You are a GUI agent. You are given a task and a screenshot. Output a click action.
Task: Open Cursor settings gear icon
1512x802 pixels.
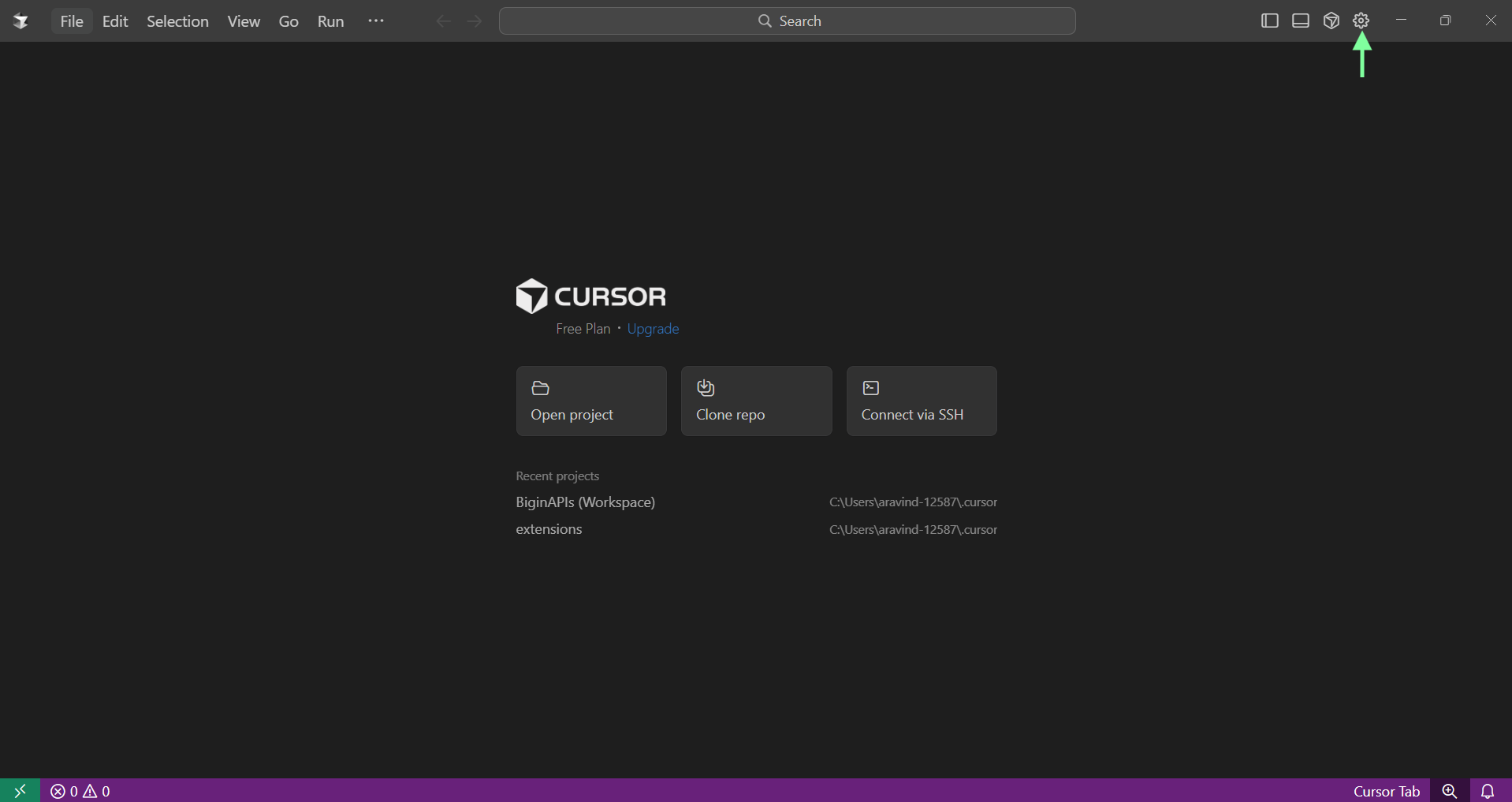coord(1361,21)
